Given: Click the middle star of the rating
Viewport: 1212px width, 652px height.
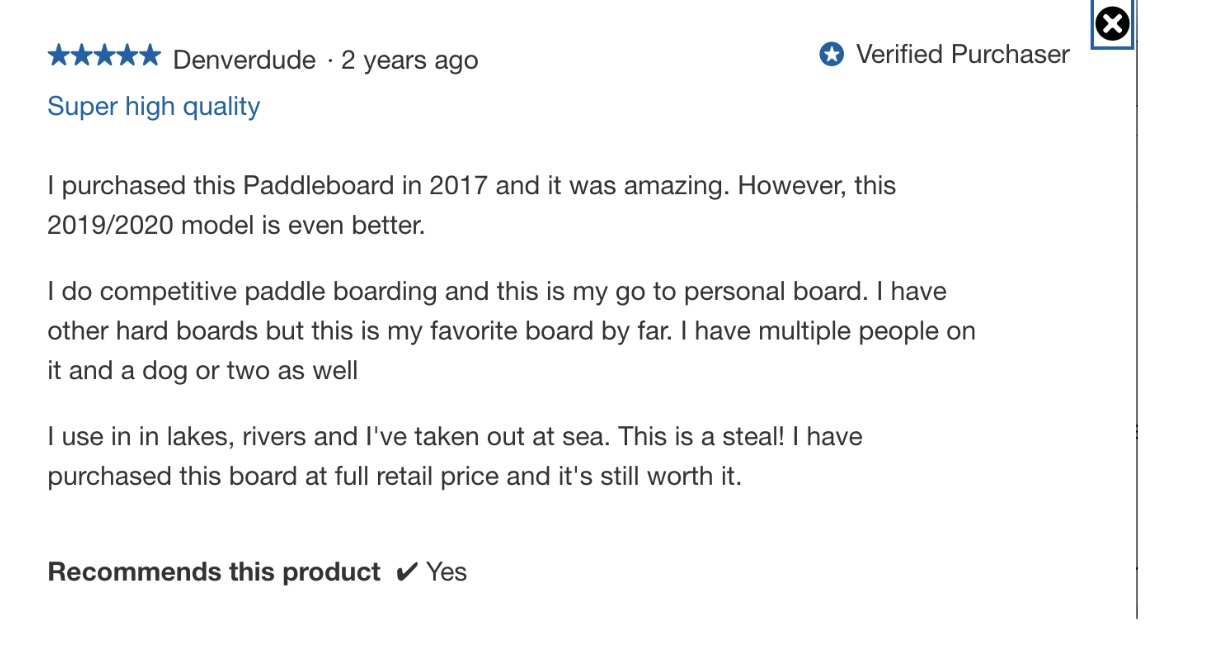Looking at the screenshot, I should coord(104,56).
